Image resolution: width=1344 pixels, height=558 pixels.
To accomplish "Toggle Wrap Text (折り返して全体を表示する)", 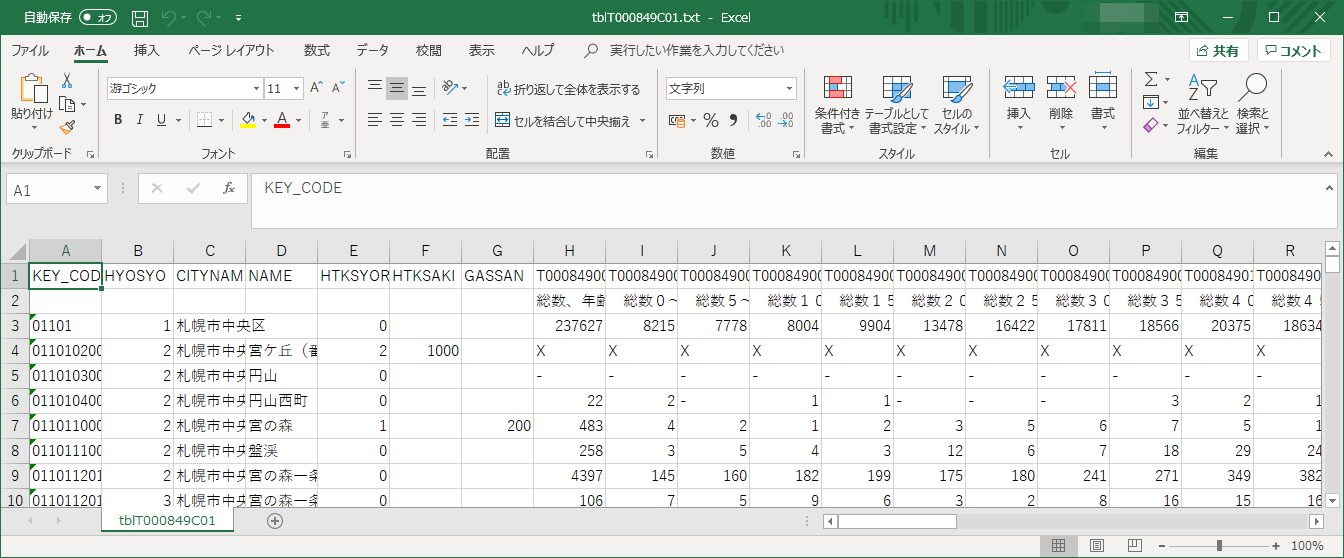I will tap(569, 89).
